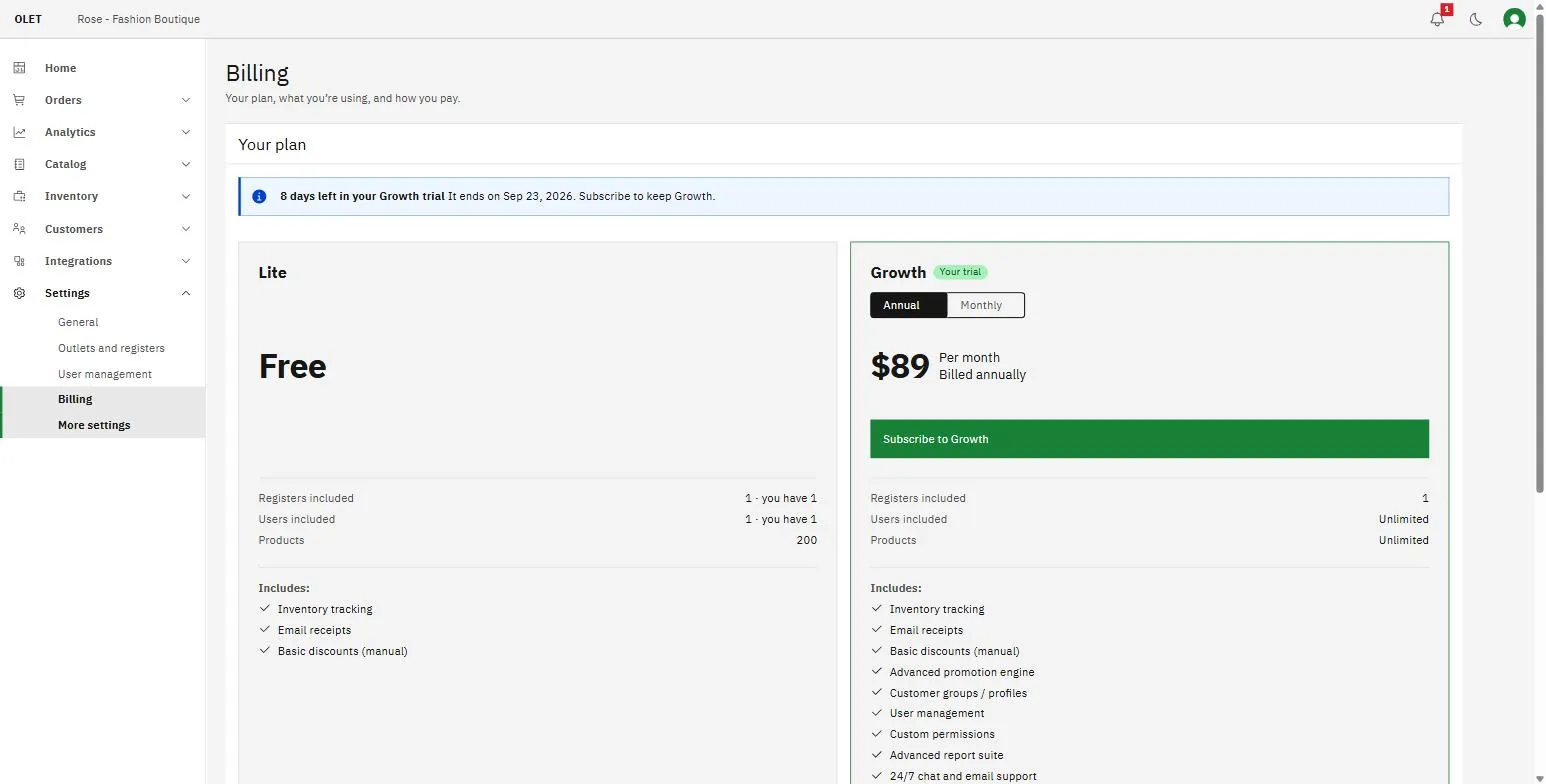Expand the Inventory menu chevron

tap(185, 196)
